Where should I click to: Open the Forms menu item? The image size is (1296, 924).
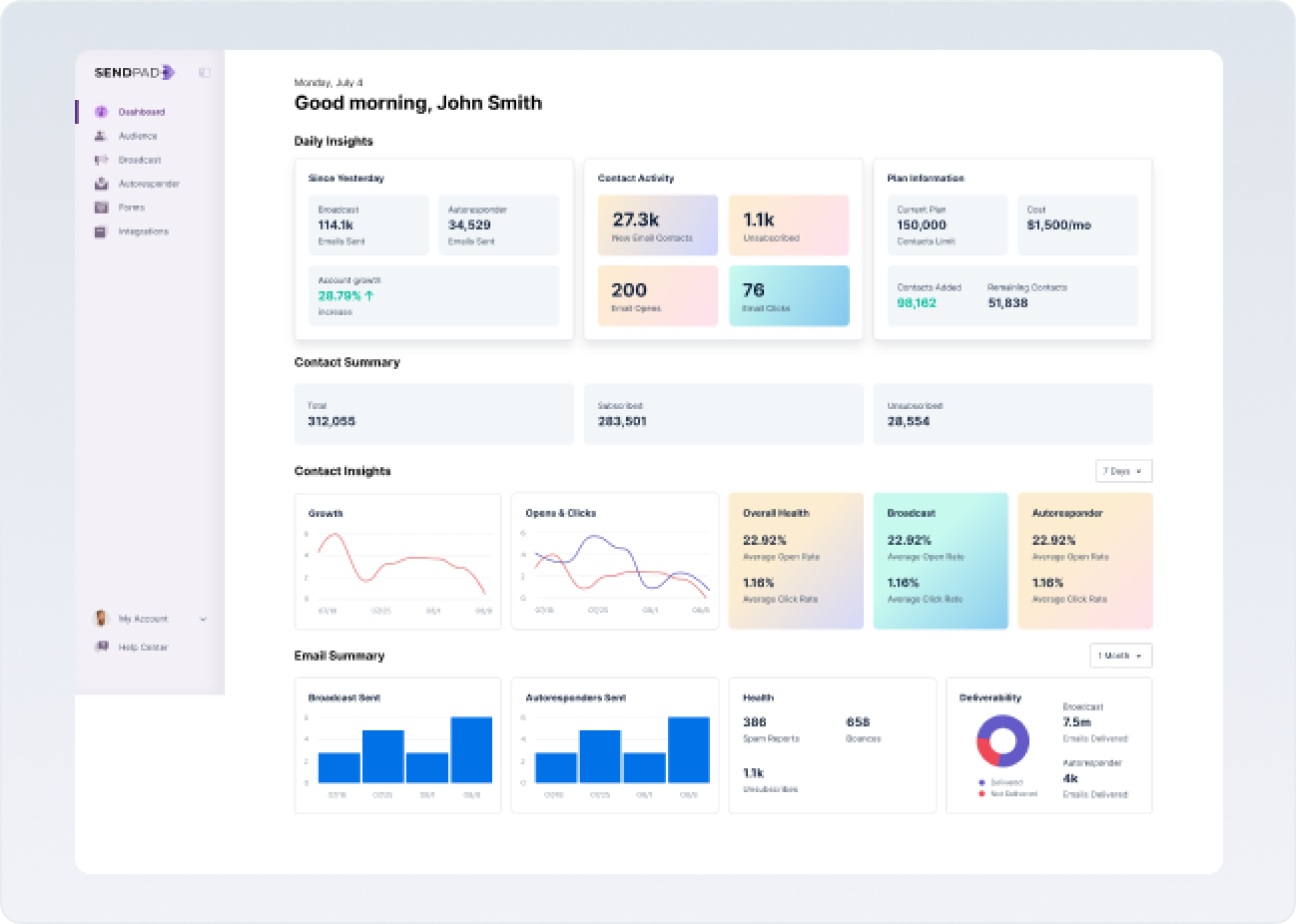131,207
